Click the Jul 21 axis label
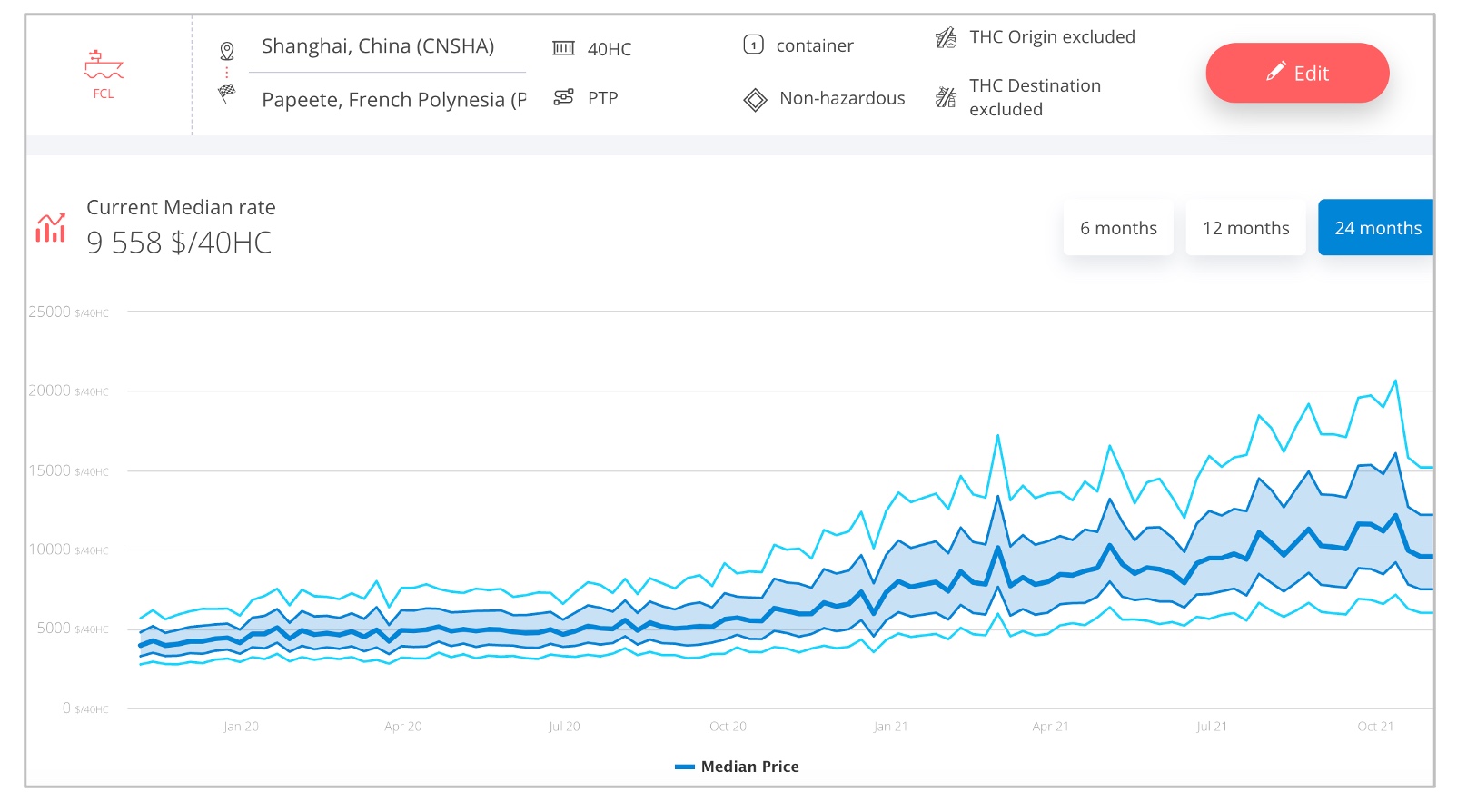 point(1212,727)
